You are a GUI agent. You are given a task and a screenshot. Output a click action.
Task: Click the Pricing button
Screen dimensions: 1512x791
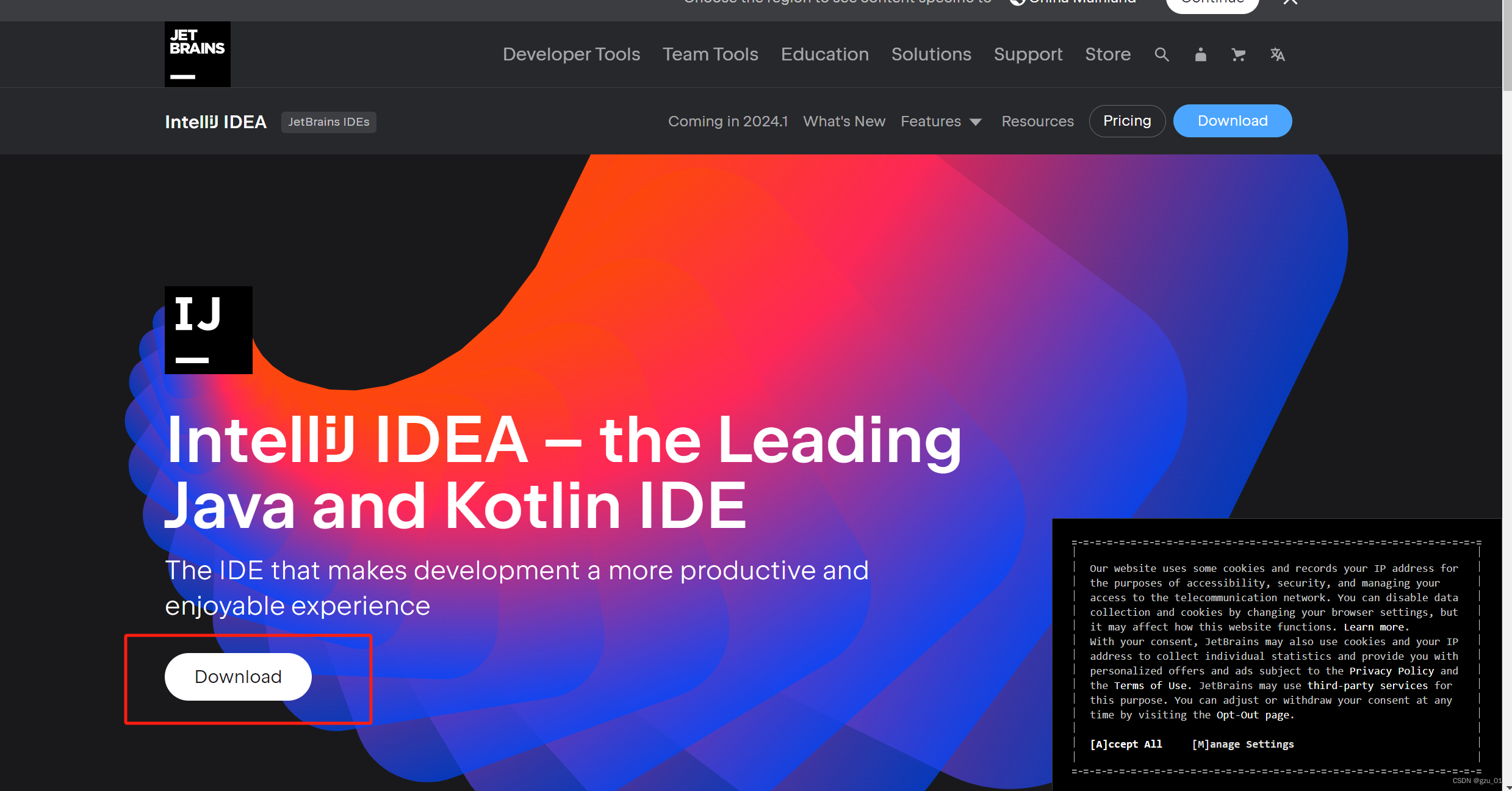[1127, 121]
